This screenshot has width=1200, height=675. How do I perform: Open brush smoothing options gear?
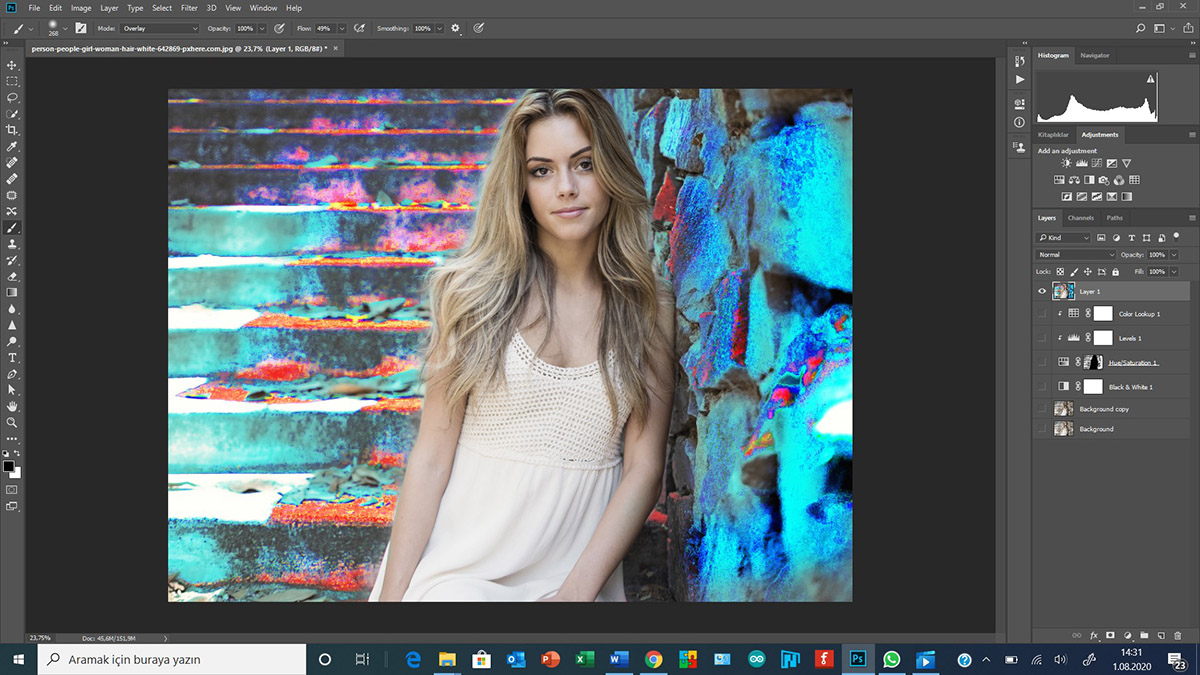coord(456,28)
